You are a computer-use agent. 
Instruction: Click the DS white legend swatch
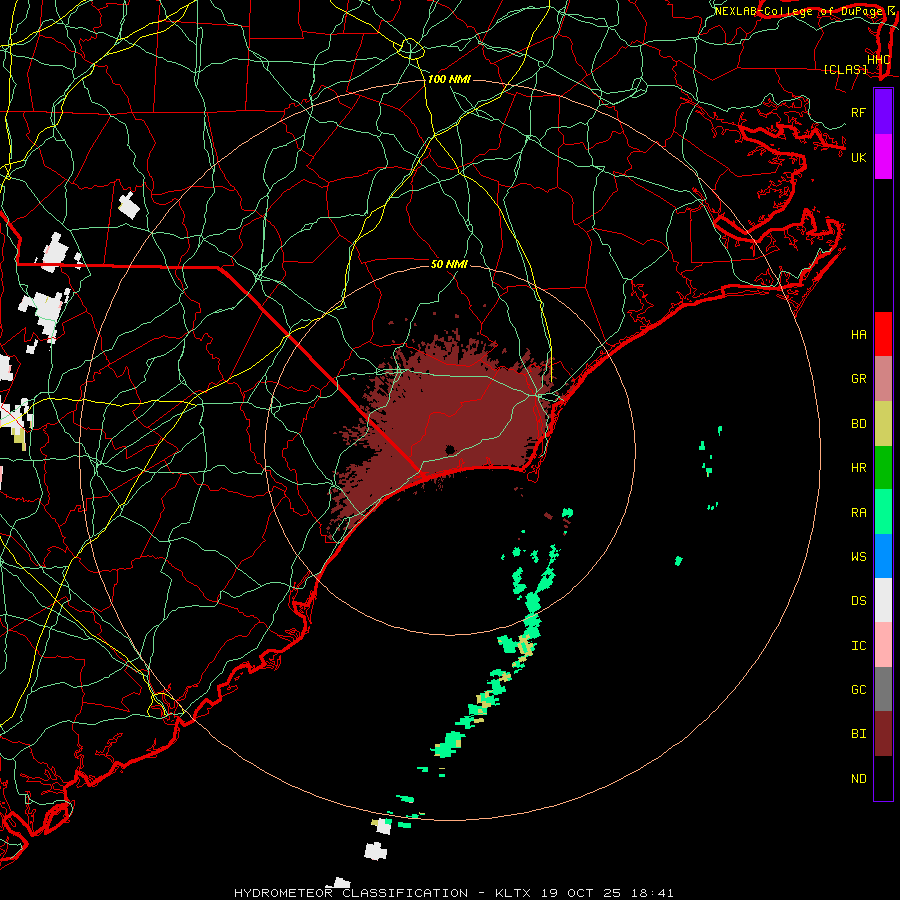pos(883,600)
